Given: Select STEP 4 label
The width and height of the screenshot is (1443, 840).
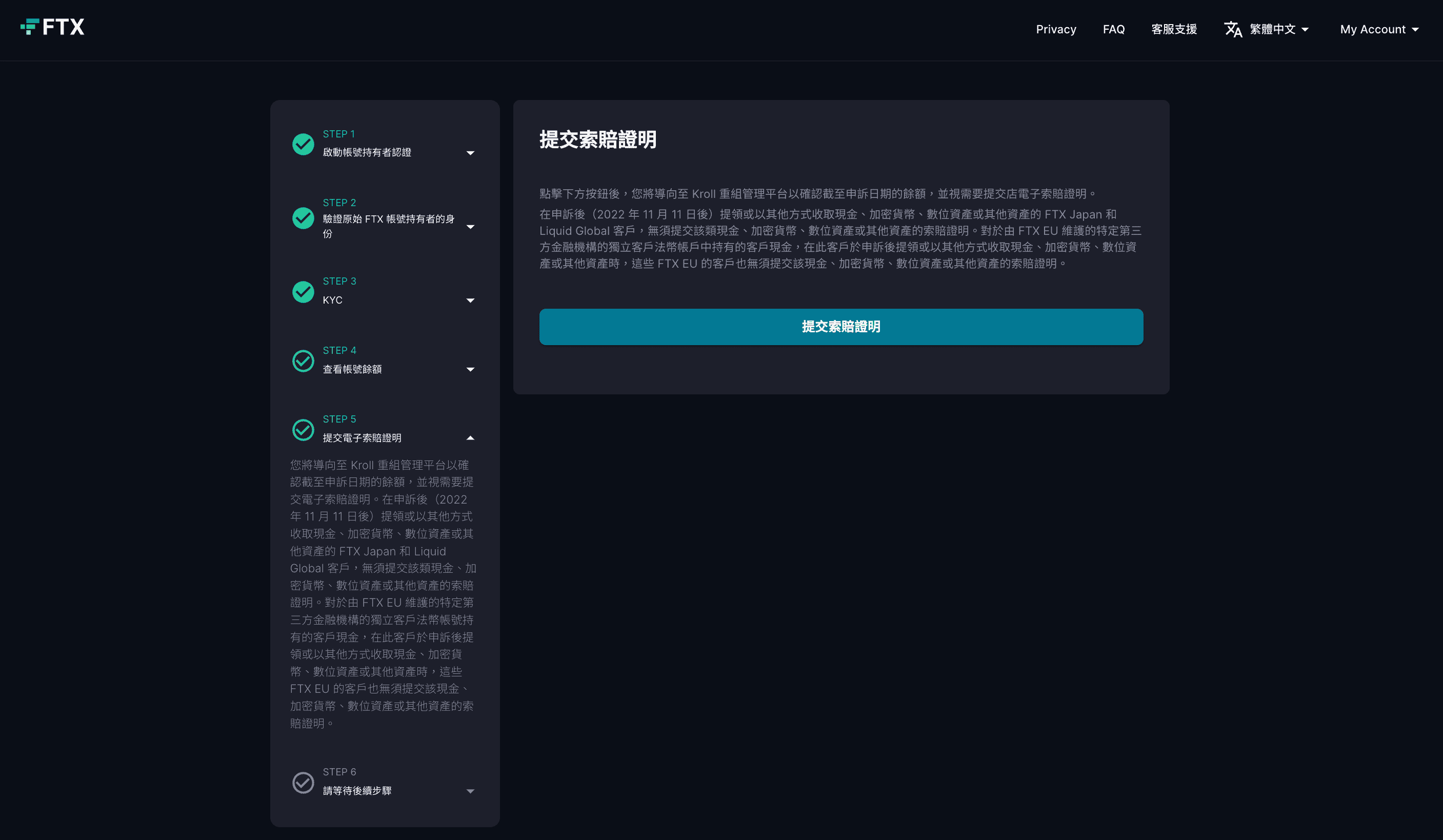Looking at the screenshot, I should (339, 350).
